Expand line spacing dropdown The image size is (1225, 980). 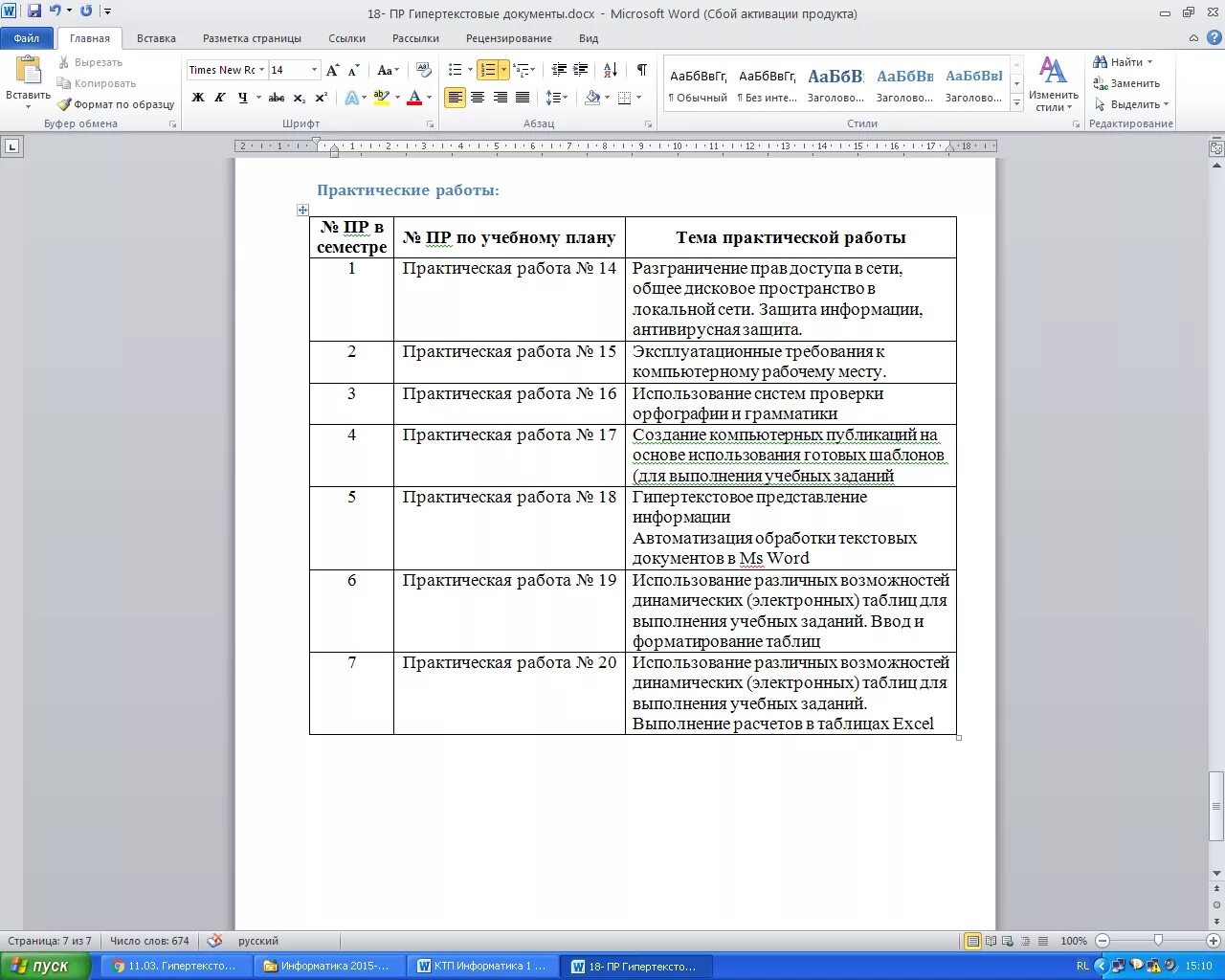click(x=566, y=98)
